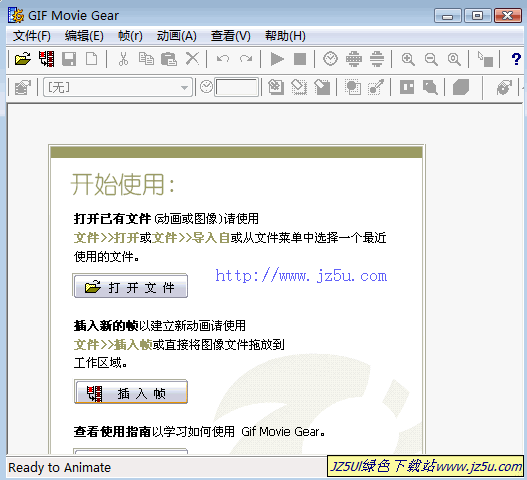Open the 动画(A) menu
Image resolution: width=527 pixels, height=480 pixels.
pyautogui.click(x=177, y=36)
